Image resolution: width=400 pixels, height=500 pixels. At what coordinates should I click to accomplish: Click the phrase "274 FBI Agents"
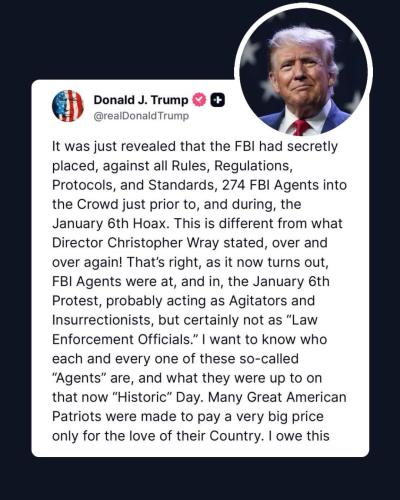pyautogui.click(x=270, y=185)
